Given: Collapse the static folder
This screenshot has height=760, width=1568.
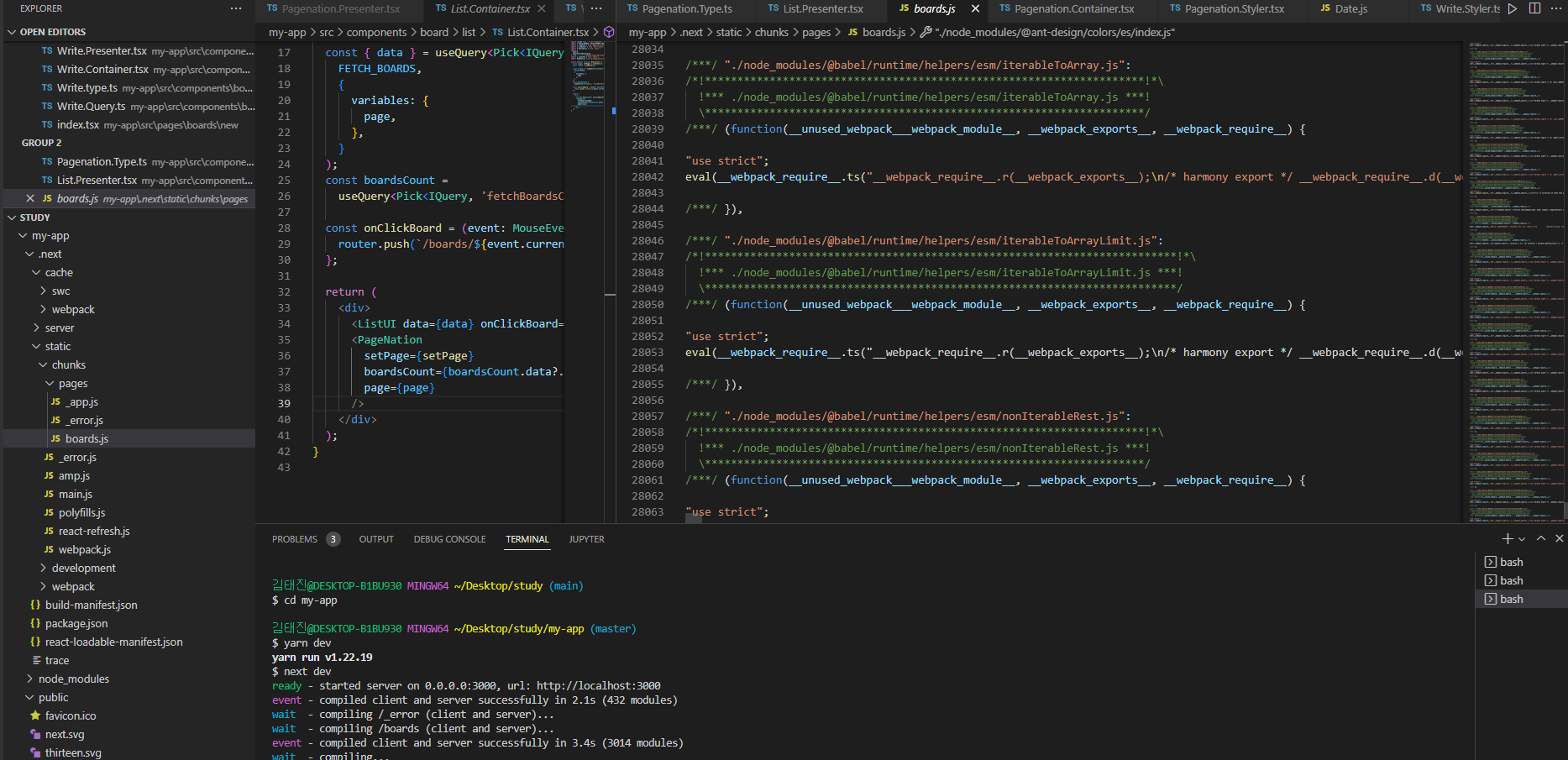Looking at the screenshot, I should tap(37, 347).
